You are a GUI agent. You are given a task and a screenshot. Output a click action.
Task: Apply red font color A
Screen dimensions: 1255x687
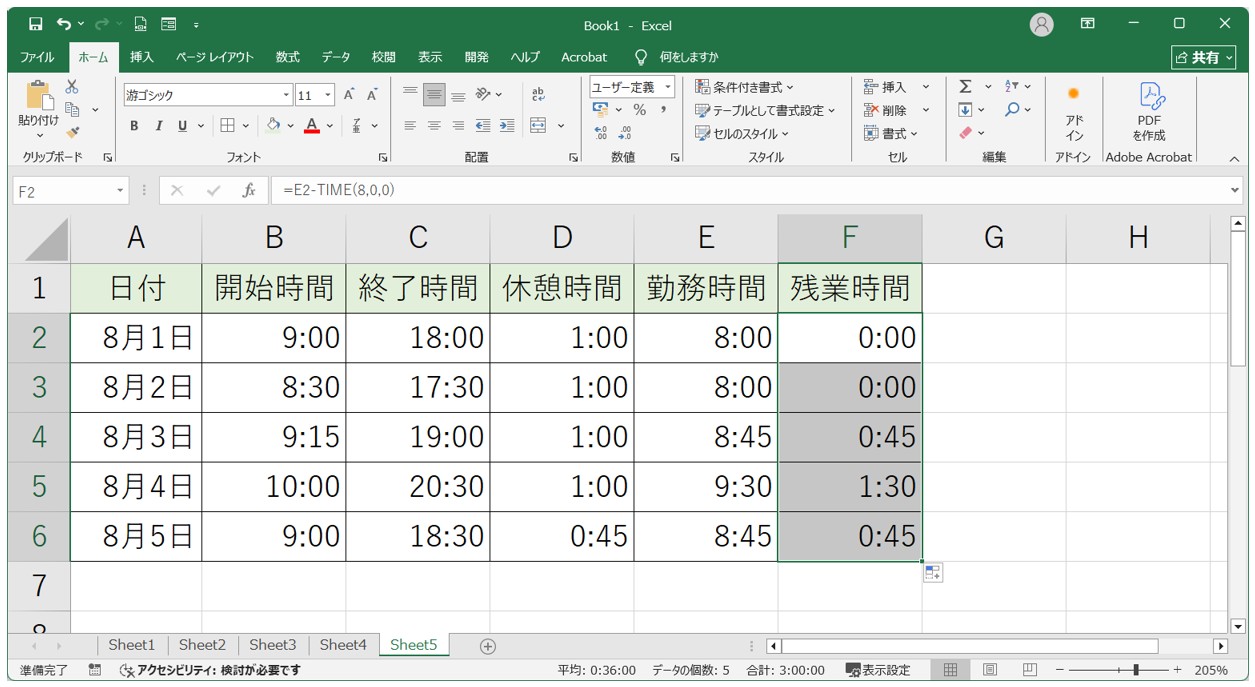pyautogui.click(x=312, y=126)
